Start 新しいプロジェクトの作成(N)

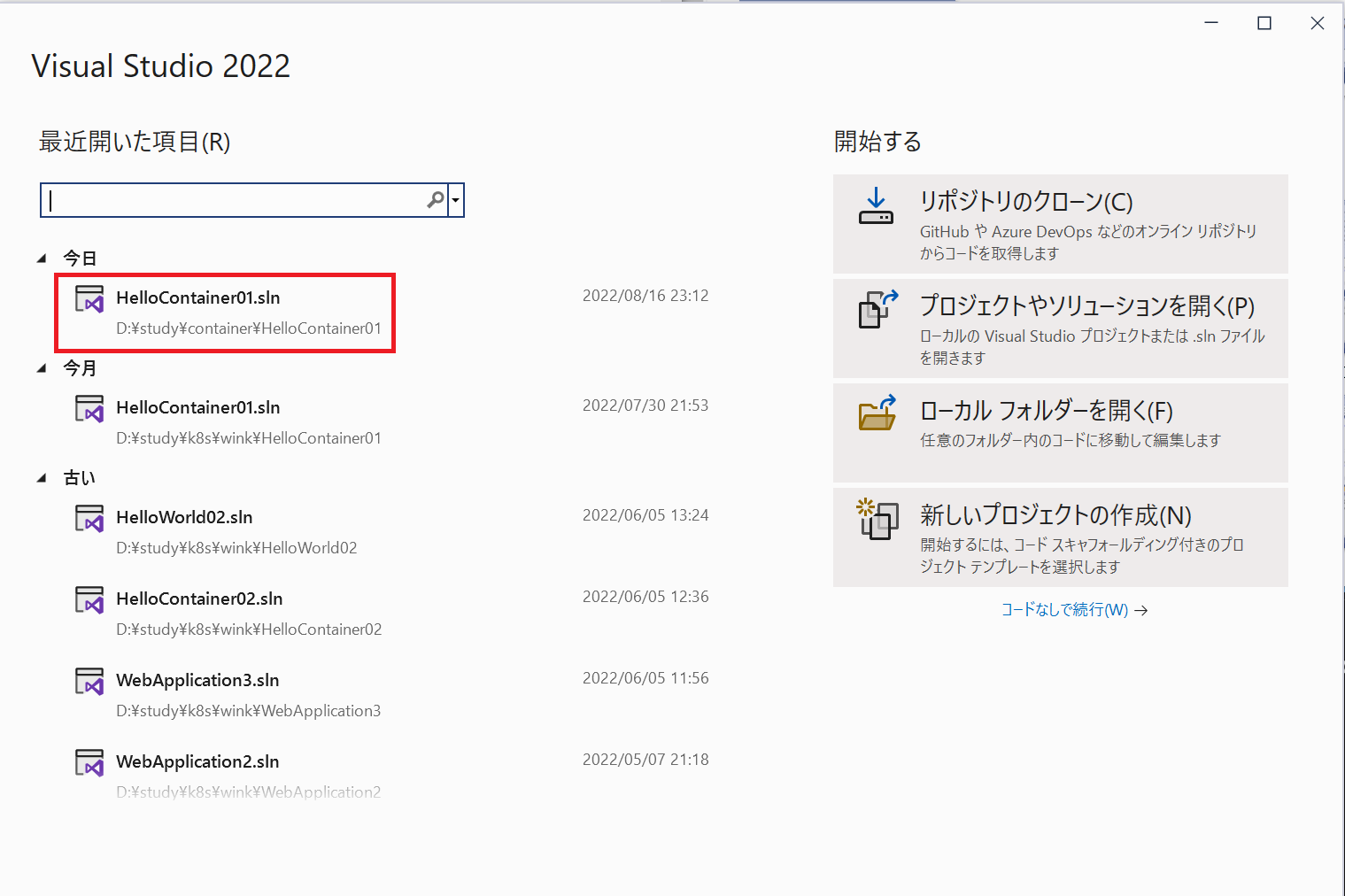1060,537
